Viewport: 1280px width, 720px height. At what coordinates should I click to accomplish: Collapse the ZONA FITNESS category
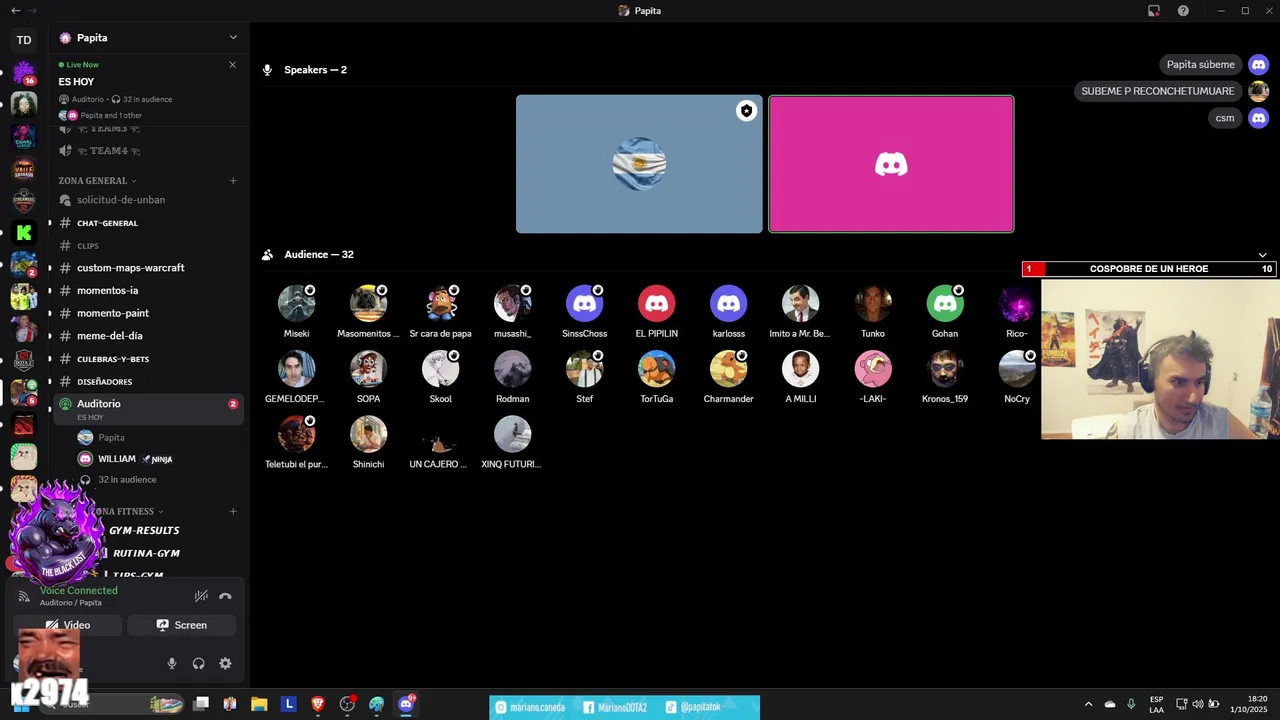pos(126,511)
